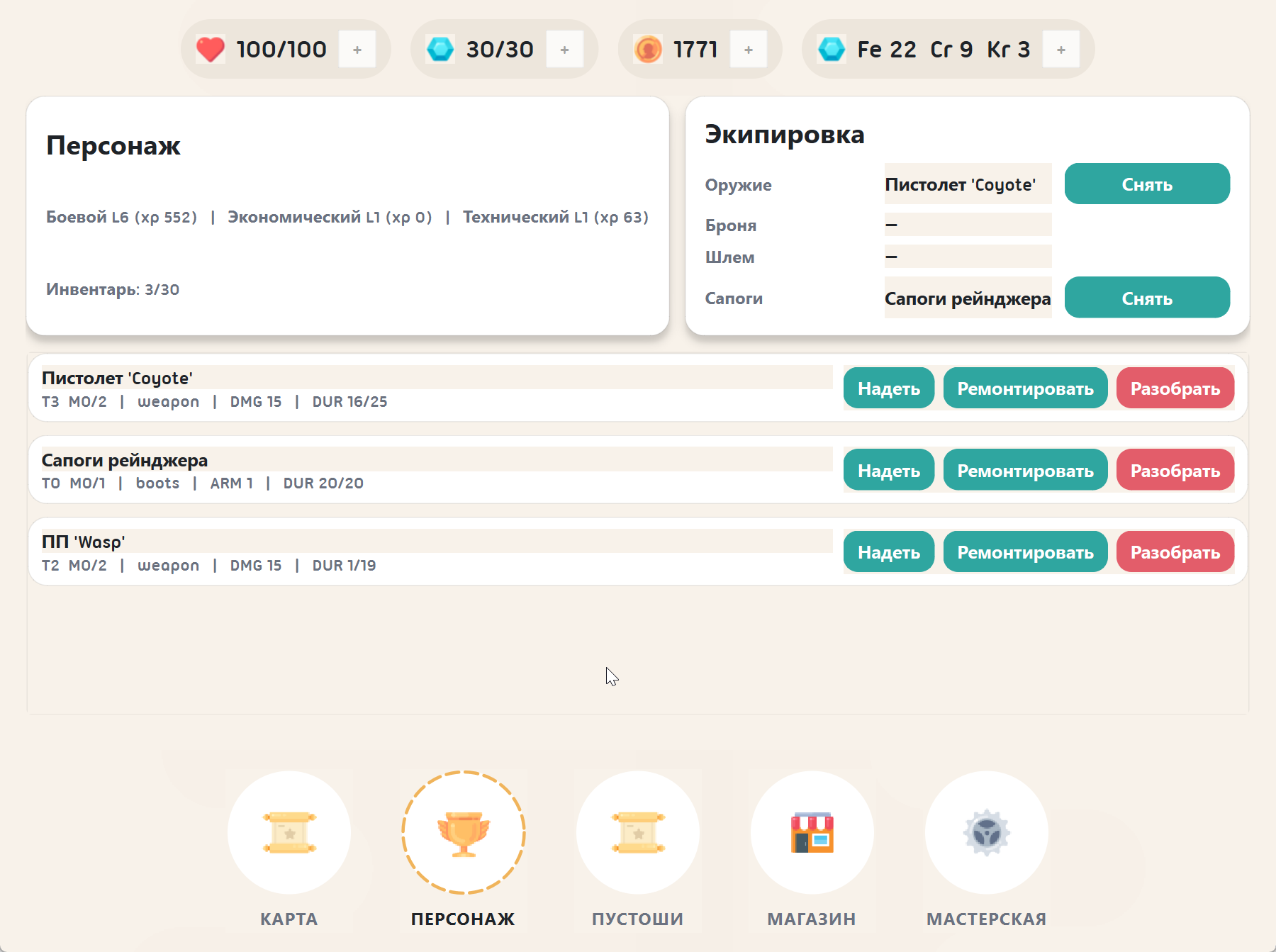The width and height of the screenshot is (1276, 952).
Task: Click the red heart health icon
Action: point(210,50)
